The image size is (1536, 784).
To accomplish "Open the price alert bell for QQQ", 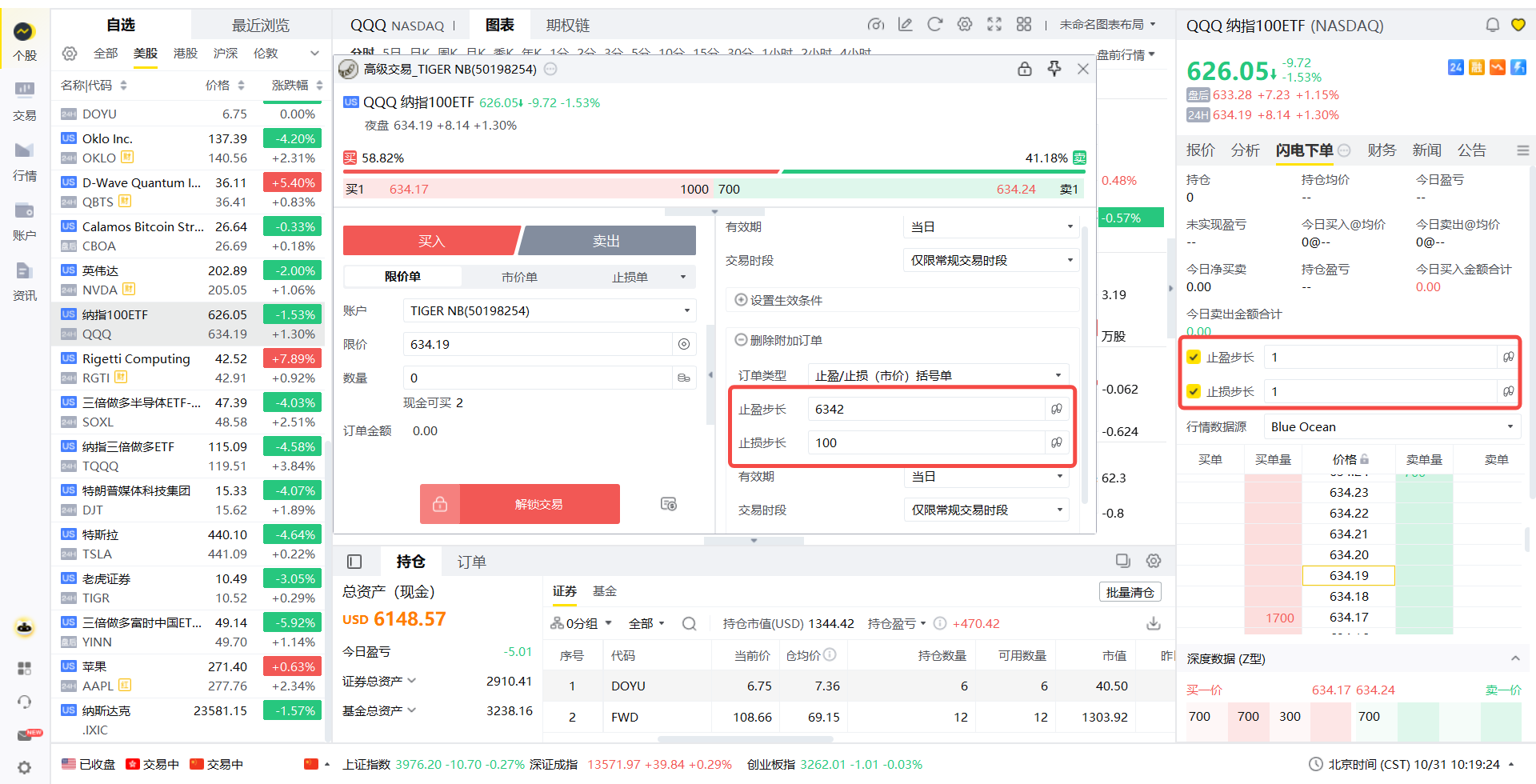I will point(1493,25).
